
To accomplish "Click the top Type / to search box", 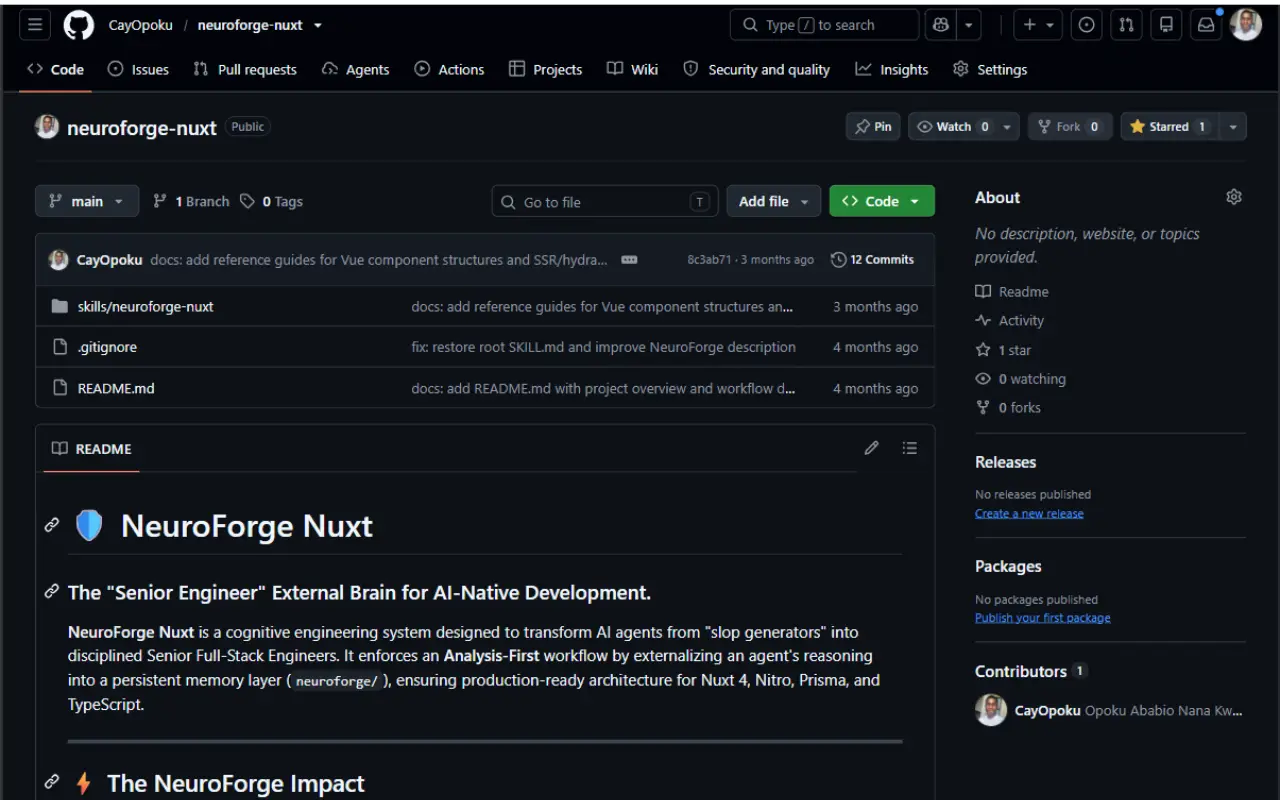I will (824, 25).
